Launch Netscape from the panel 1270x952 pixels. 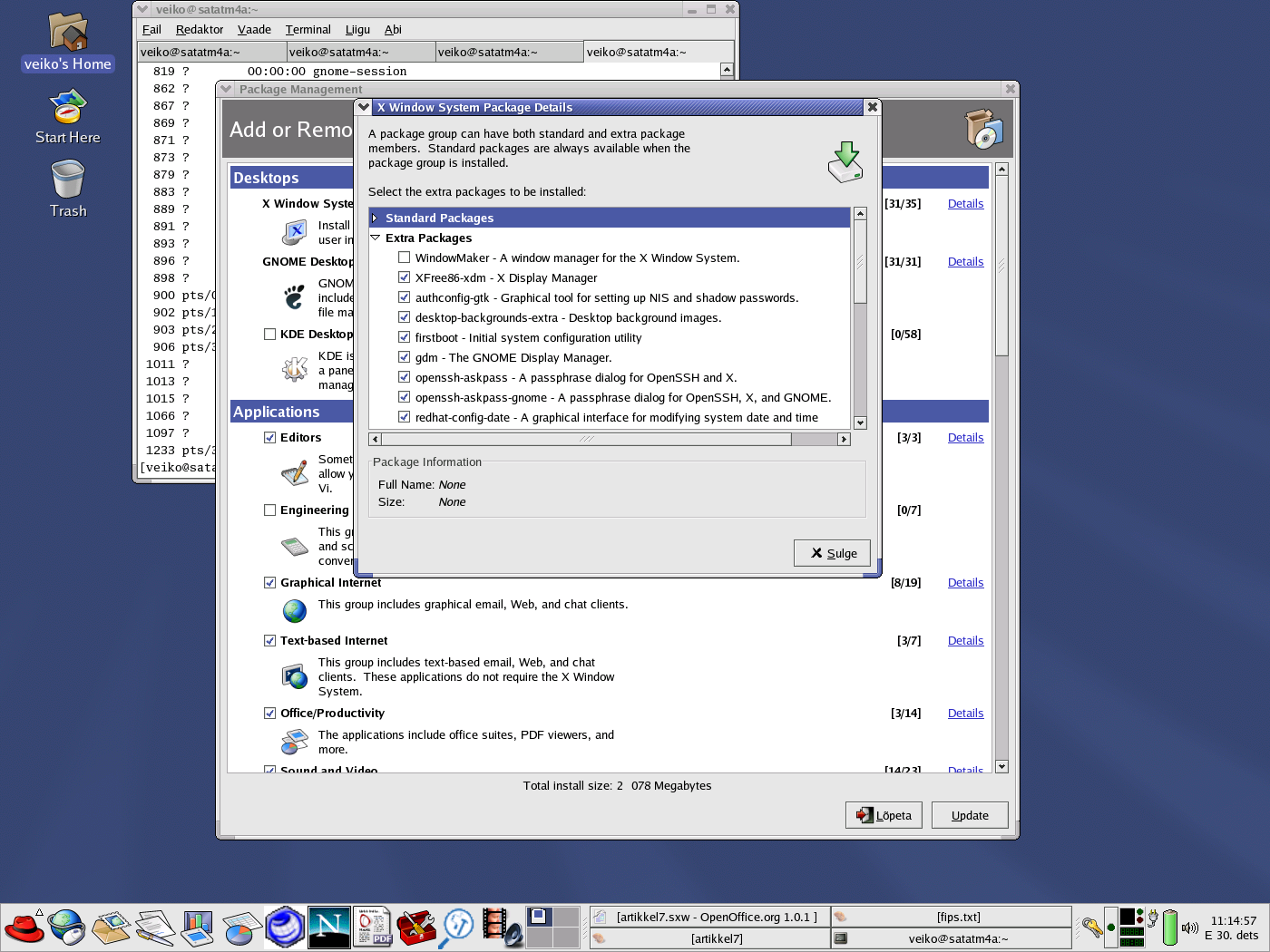[328, 928]
